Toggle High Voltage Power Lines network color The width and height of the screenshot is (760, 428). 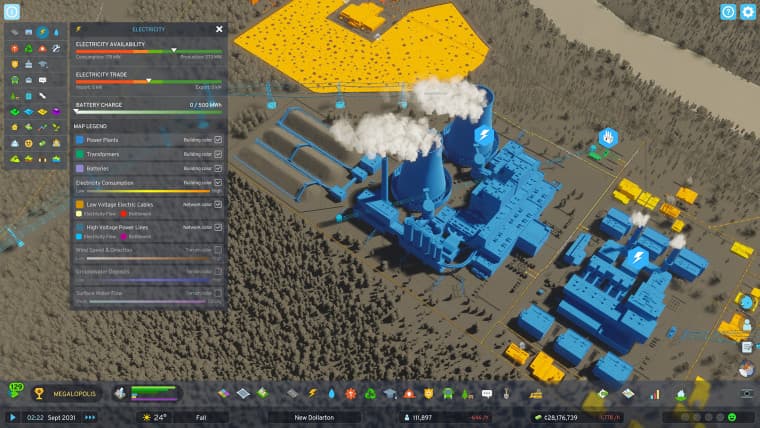coord(218,227)
